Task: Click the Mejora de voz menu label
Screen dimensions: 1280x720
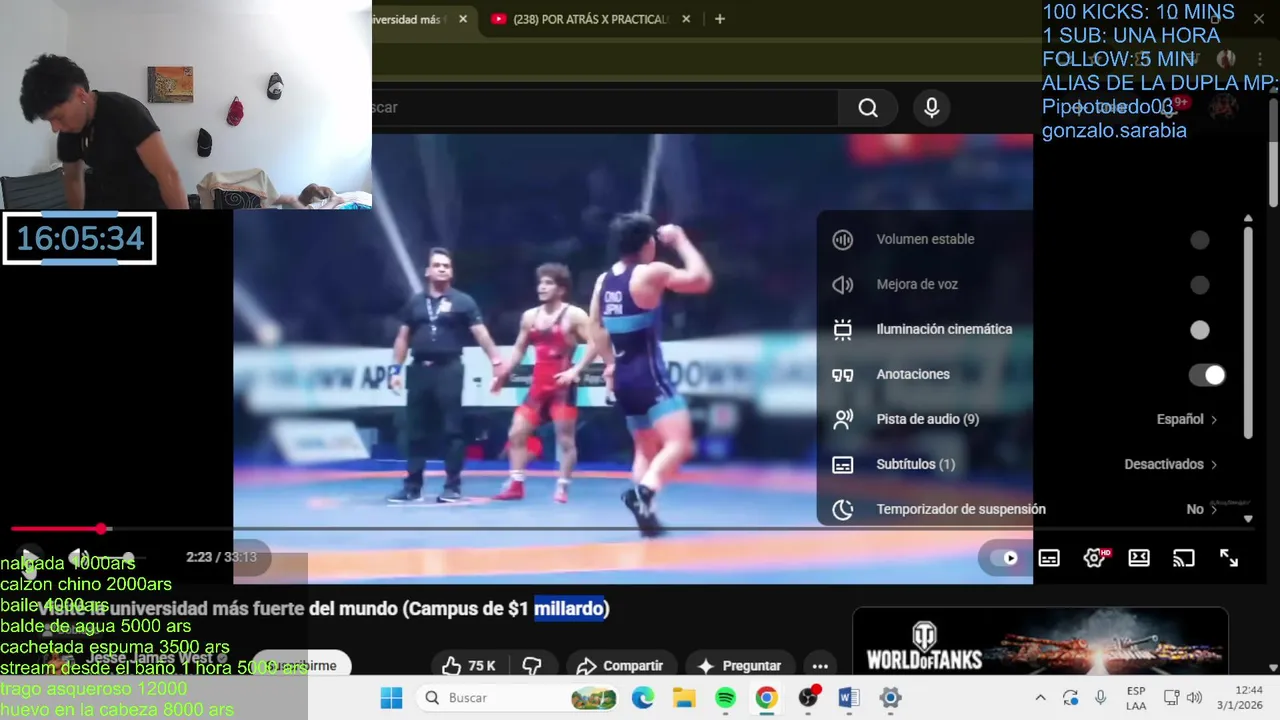Action: 917,284
